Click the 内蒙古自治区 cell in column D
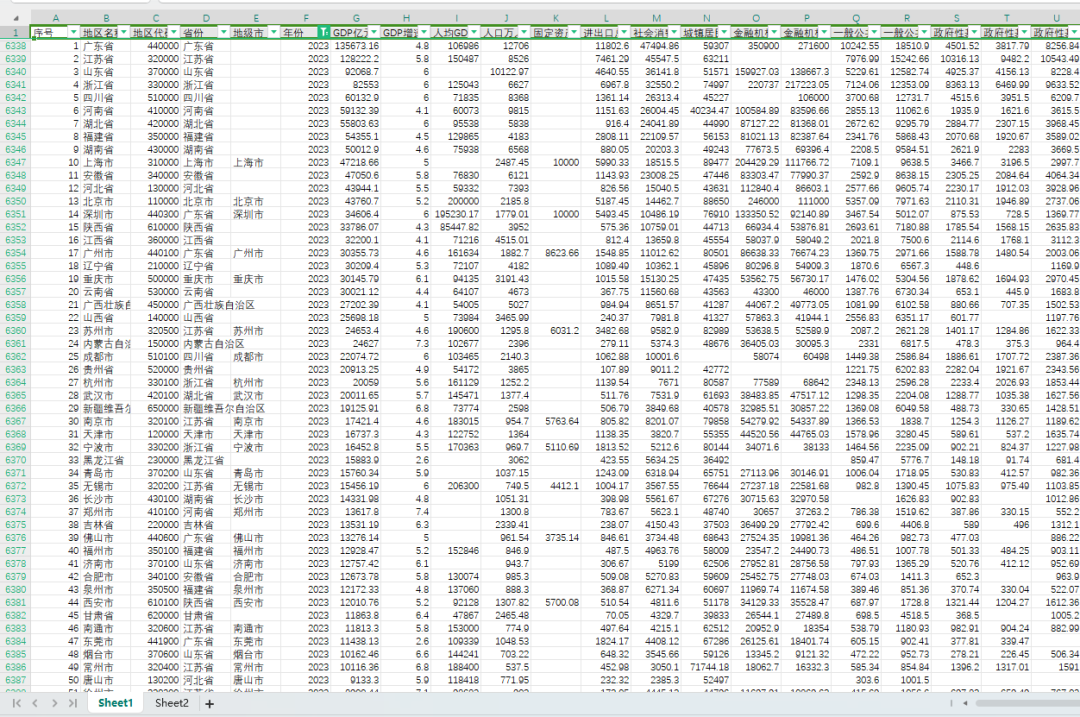The width and height of the screenshot is (1080, 717). [206, 343]
